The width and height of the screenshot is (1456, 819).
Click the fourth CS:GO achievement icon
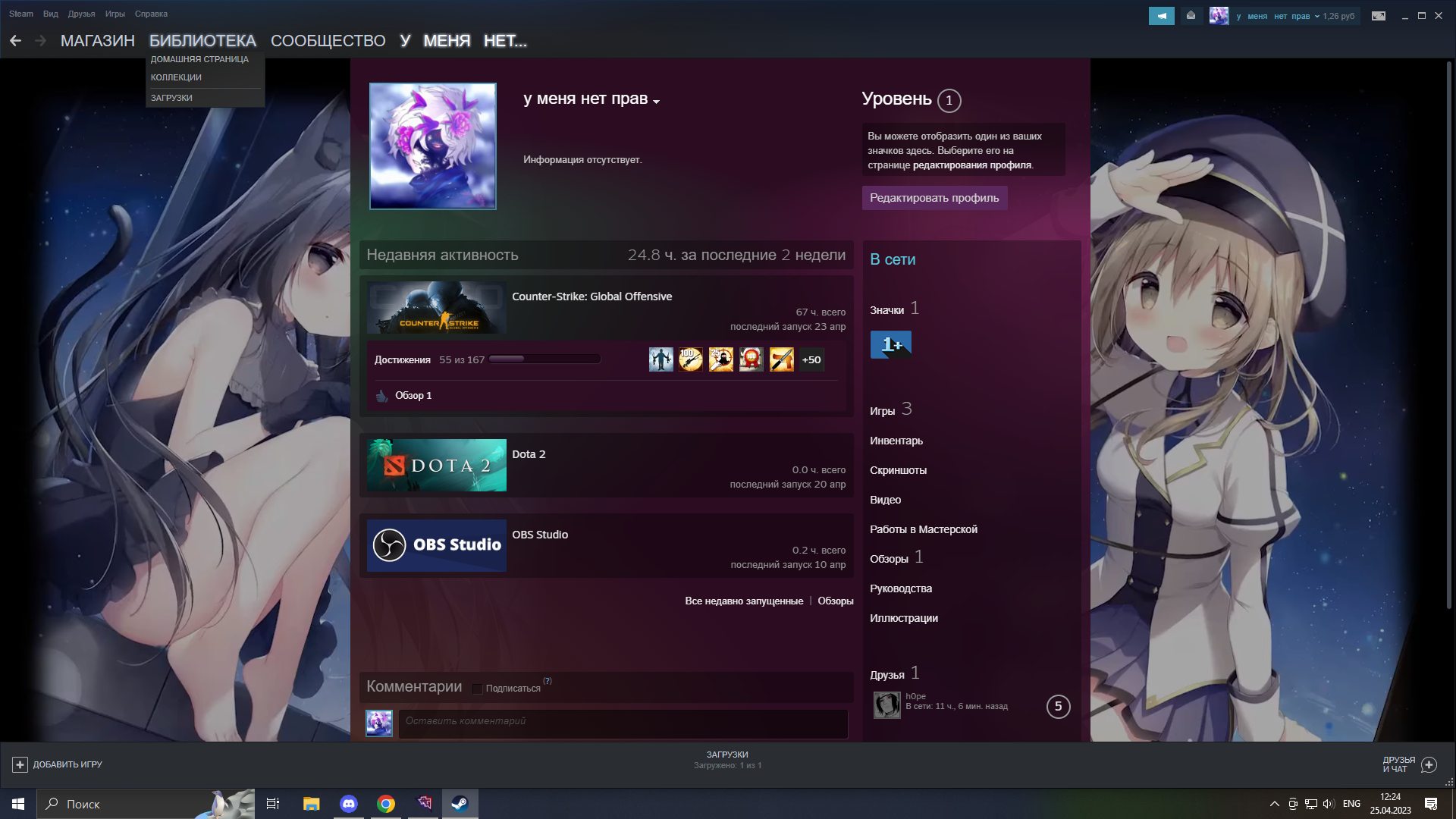click(752, 359)
